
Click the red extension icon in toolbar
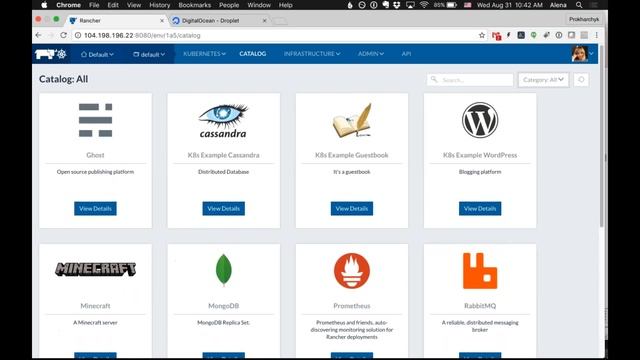[496, 36]
